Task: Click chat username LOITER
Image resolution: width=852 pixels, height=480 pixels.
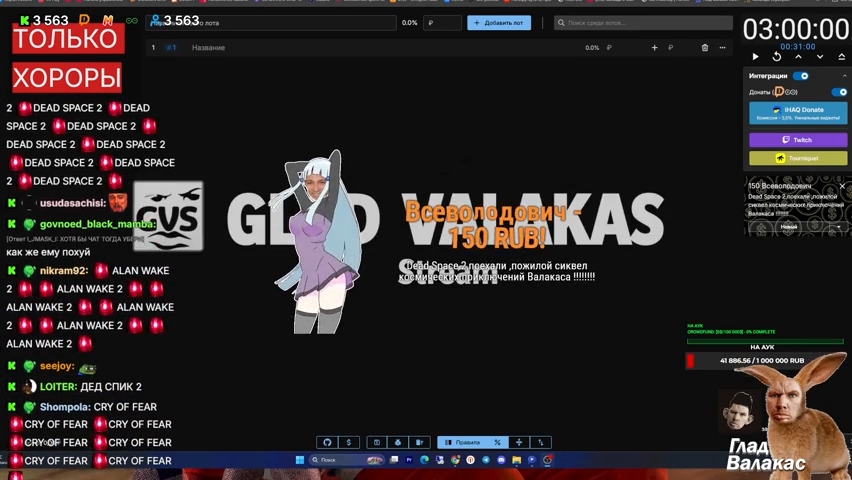Action: [x=59, y=387]
